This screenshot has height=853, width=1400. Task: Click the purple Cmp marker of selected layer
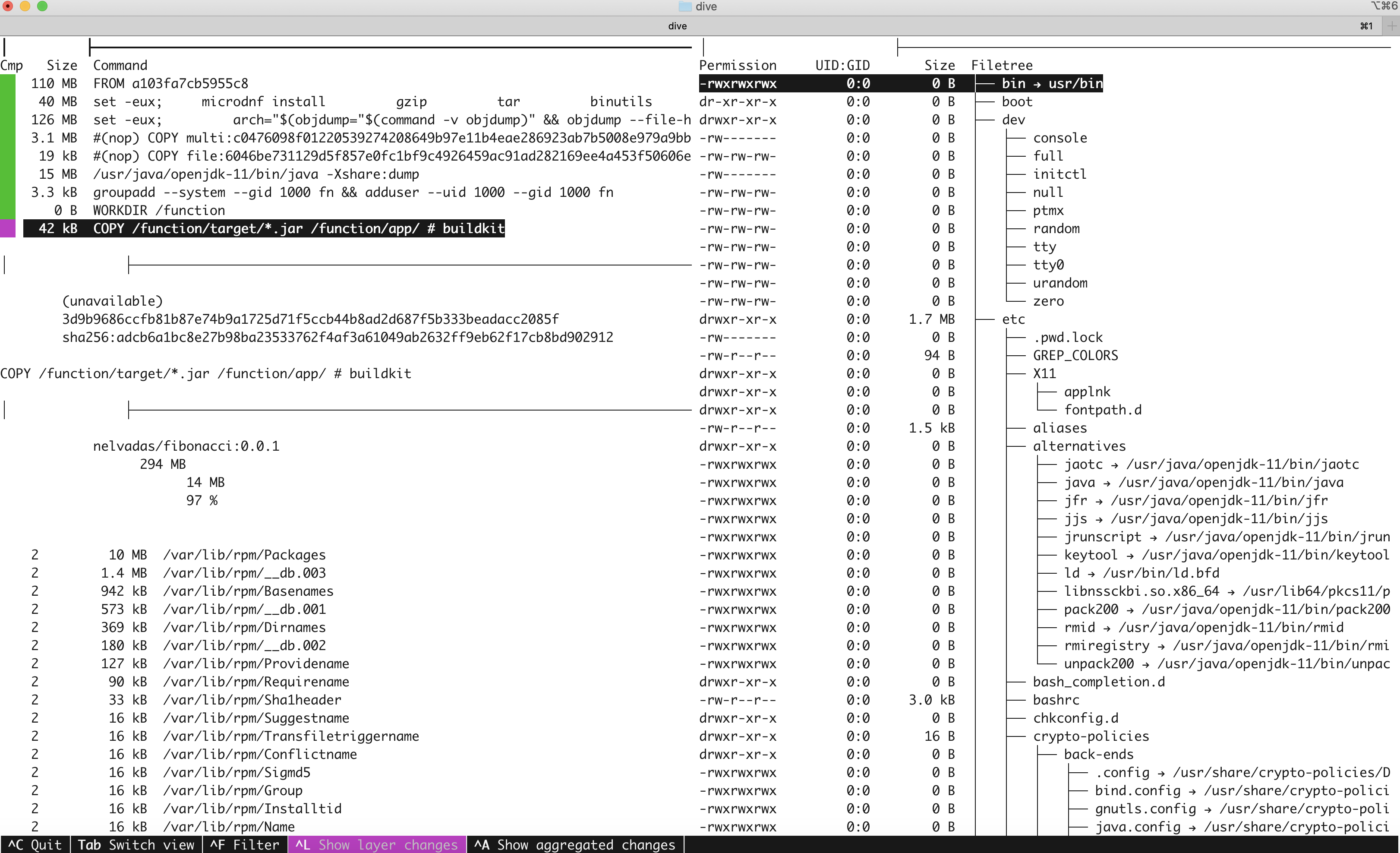[8, 228]
